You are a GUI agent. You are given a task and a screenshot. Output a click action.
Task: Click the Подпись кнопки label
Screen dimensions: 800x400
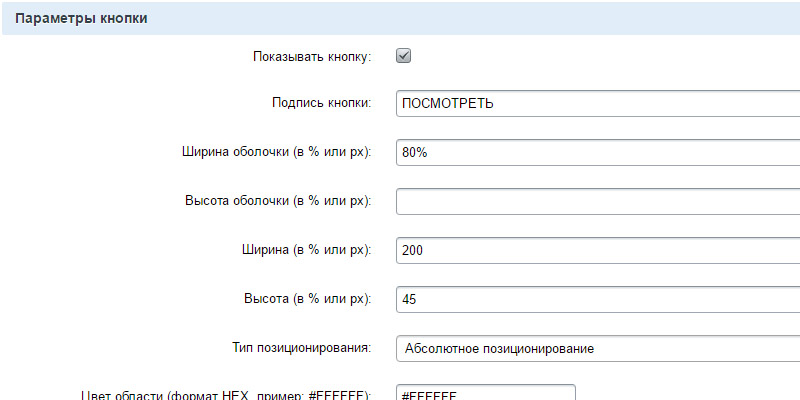pos(321,103)
